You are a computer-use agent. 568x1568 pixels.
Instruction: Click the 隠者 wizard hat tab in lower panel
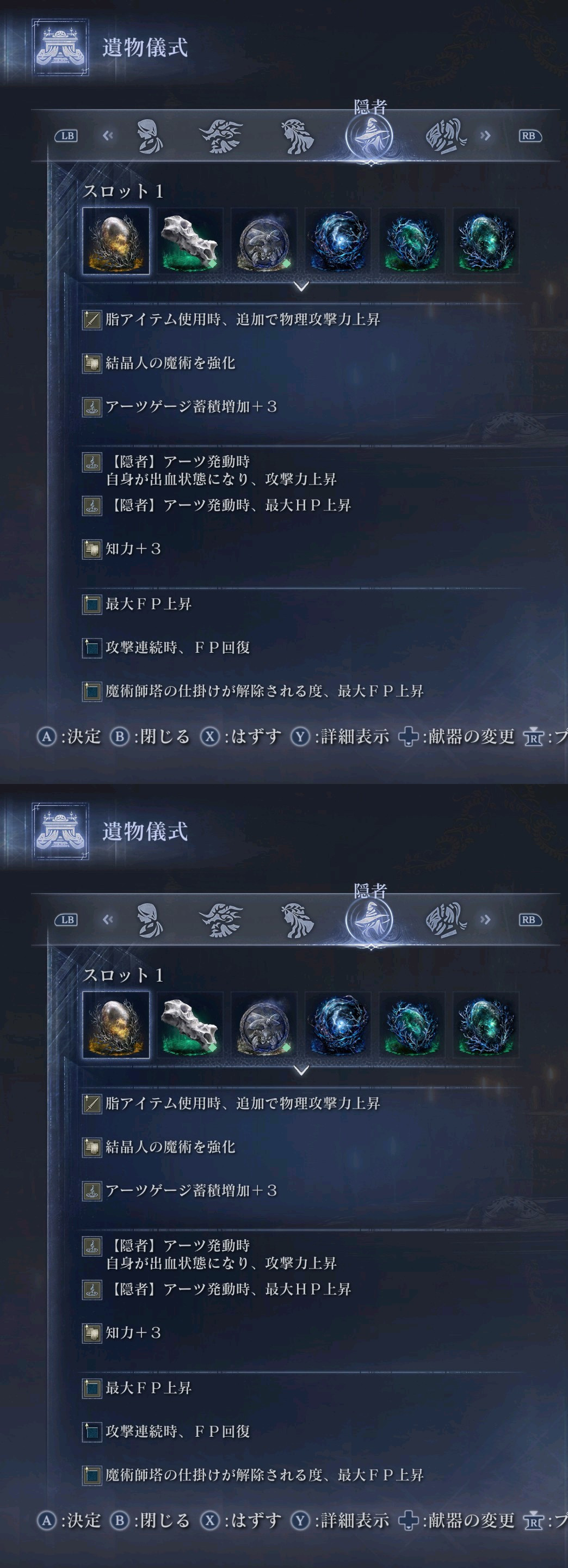click(x=369, y=919)
